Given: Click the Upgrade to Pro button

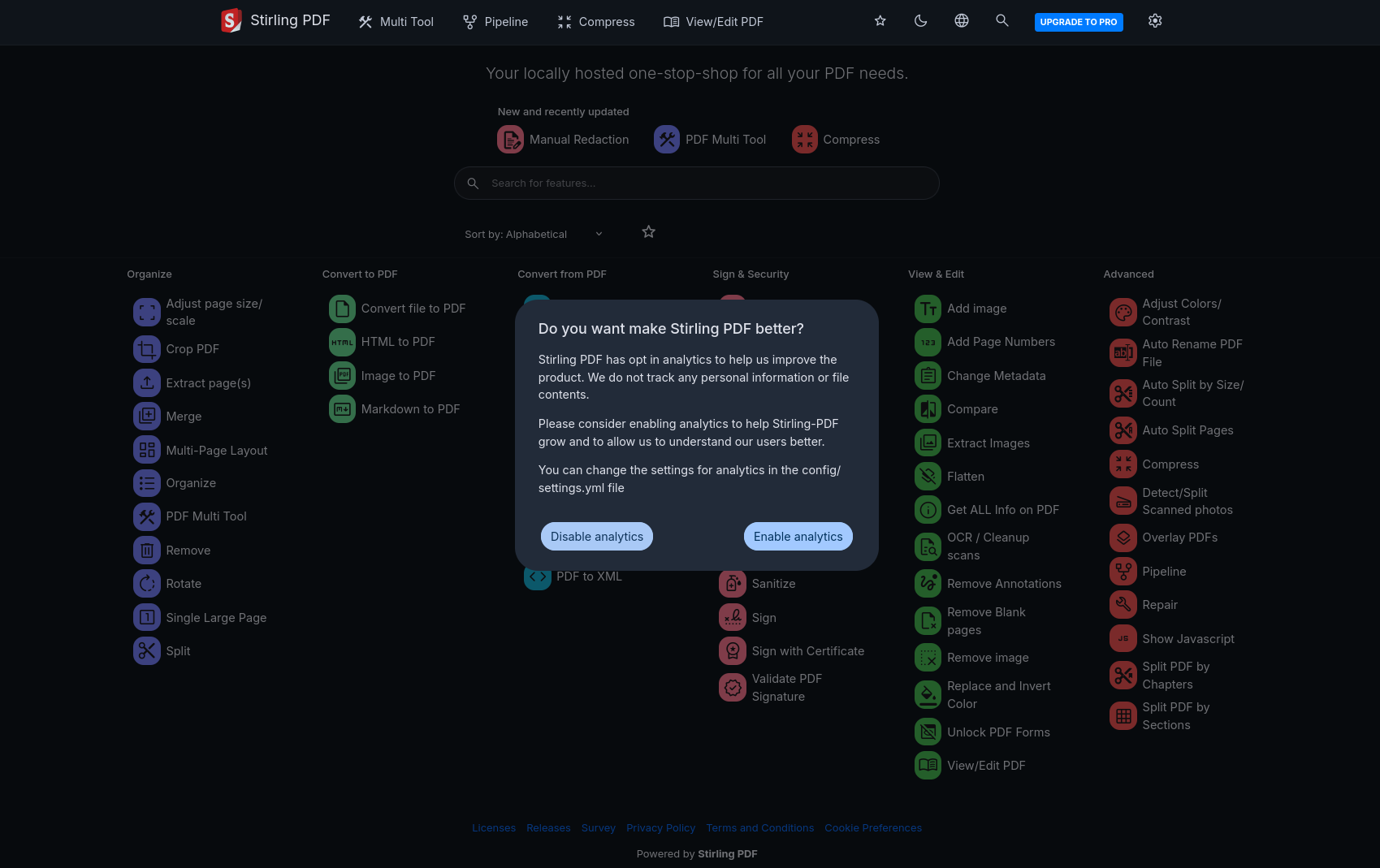Looking at the screenshot, I should click(x=1079, y=22).
